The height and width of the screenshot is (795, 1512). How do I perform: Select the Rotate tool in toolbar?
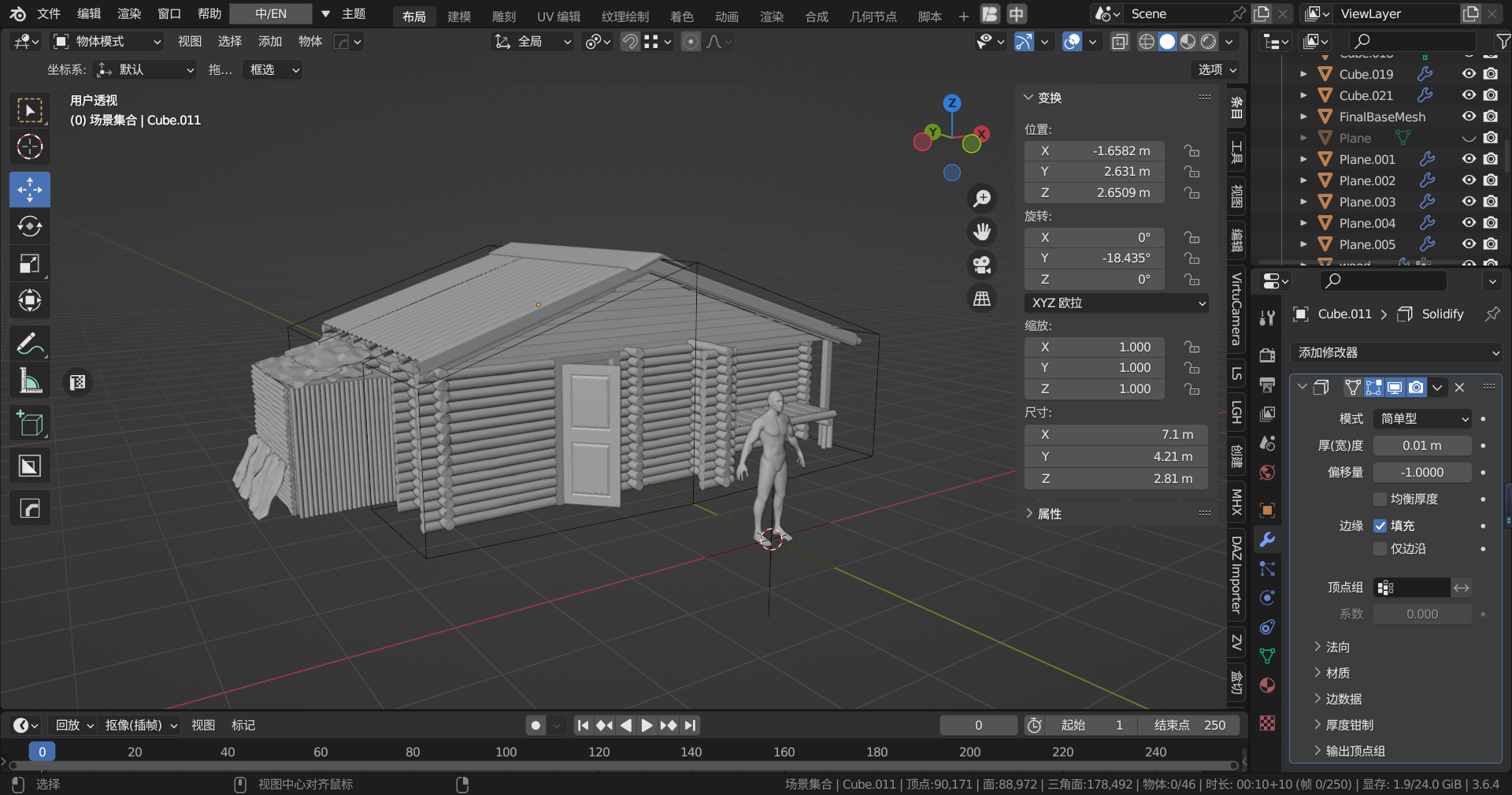[30, 227]
